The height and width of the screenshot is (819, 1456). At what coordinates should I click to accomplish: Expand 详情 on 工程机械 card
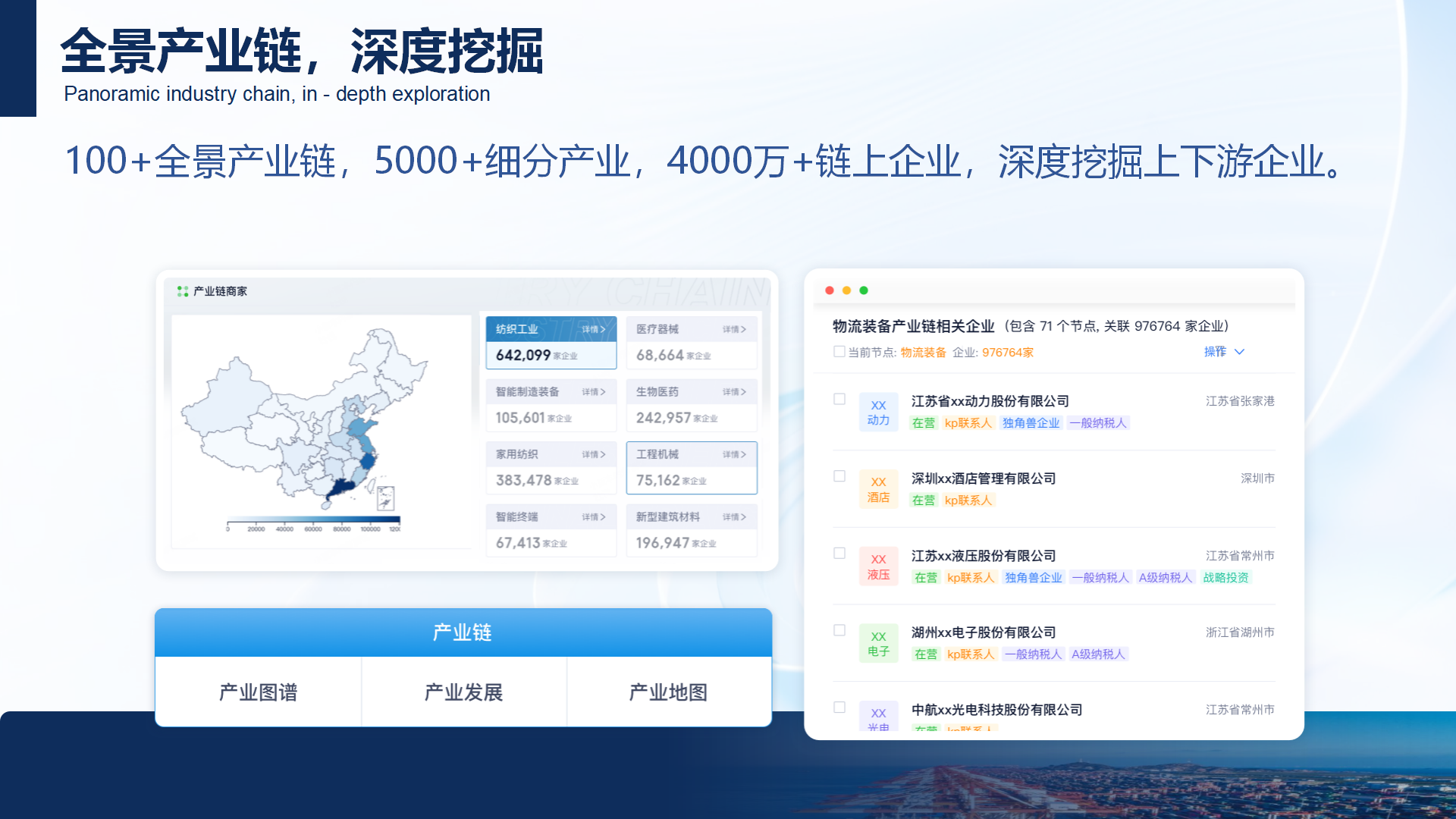click(734, 454)
